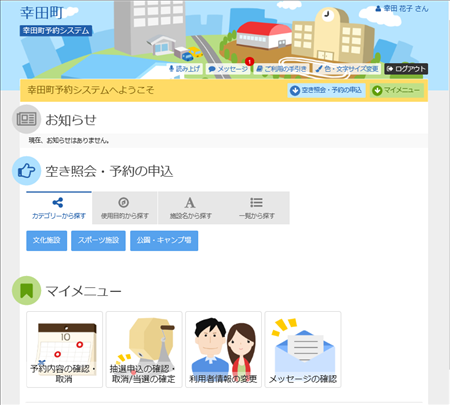Choose the スポーツ施設 category button

98,240
